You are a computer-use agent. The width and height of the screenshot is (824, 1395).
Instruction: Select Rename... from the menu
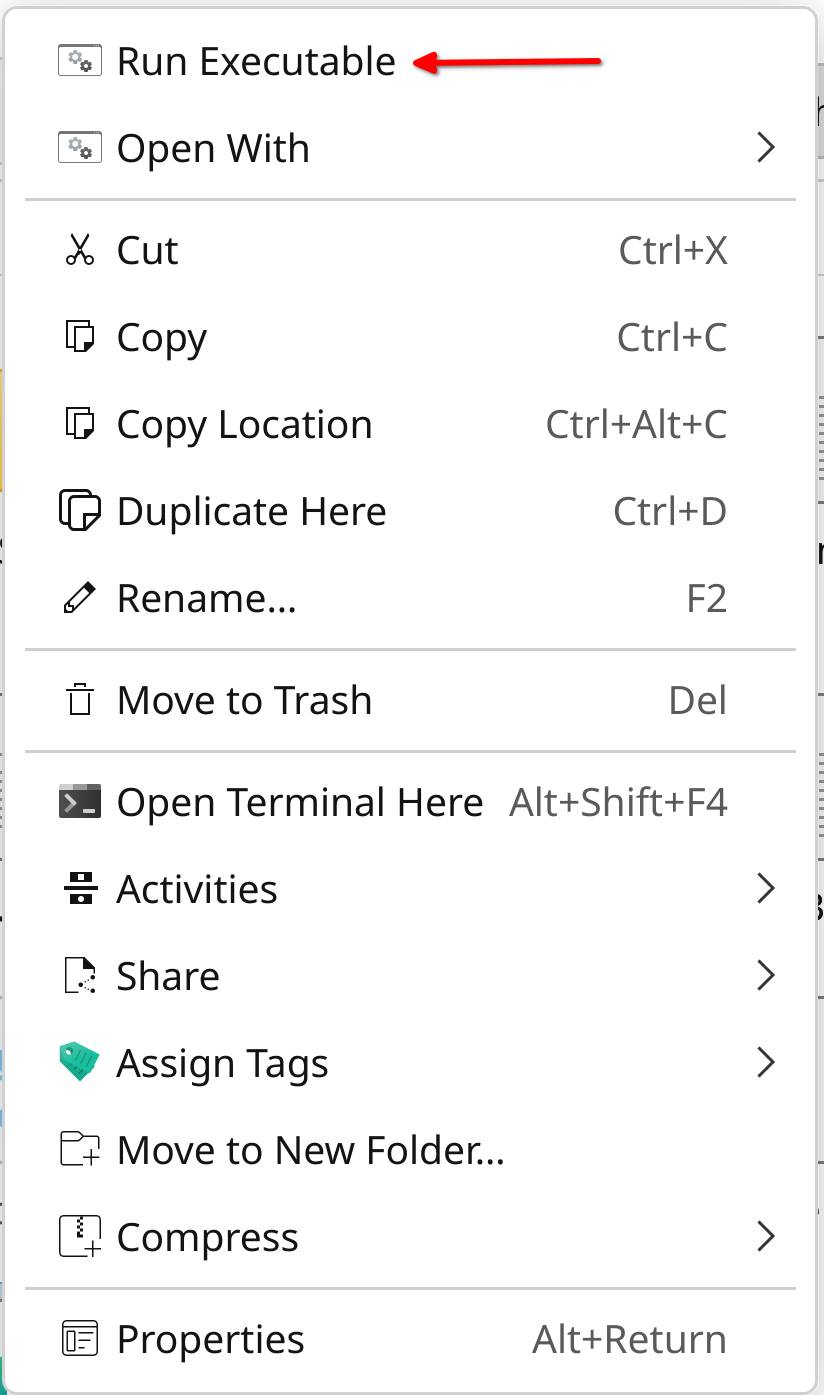411,598
